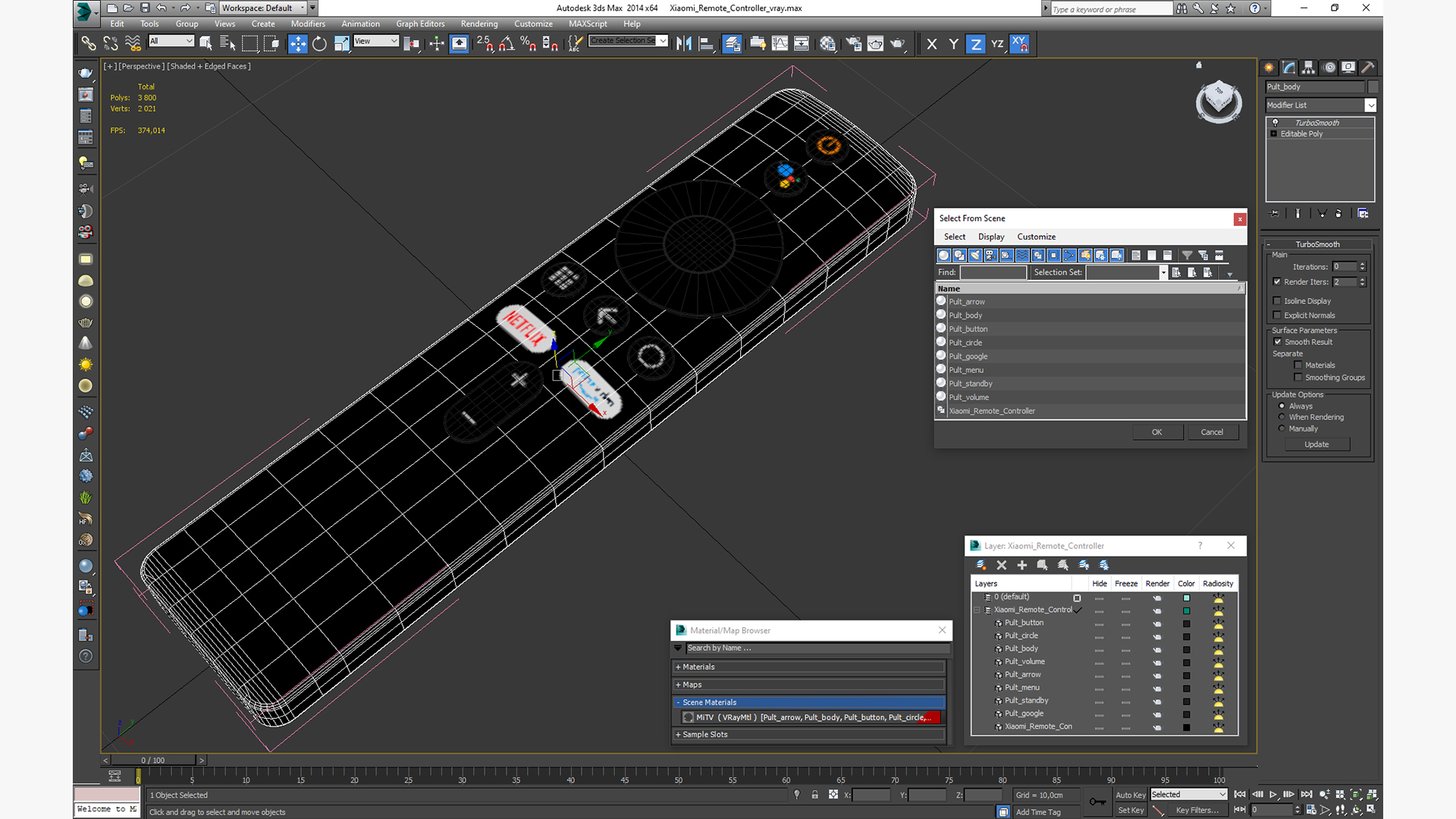1456x819 pixels.
Task: Click Display Geometry filter in Select From Scene
Action: (x=943, y=256)
